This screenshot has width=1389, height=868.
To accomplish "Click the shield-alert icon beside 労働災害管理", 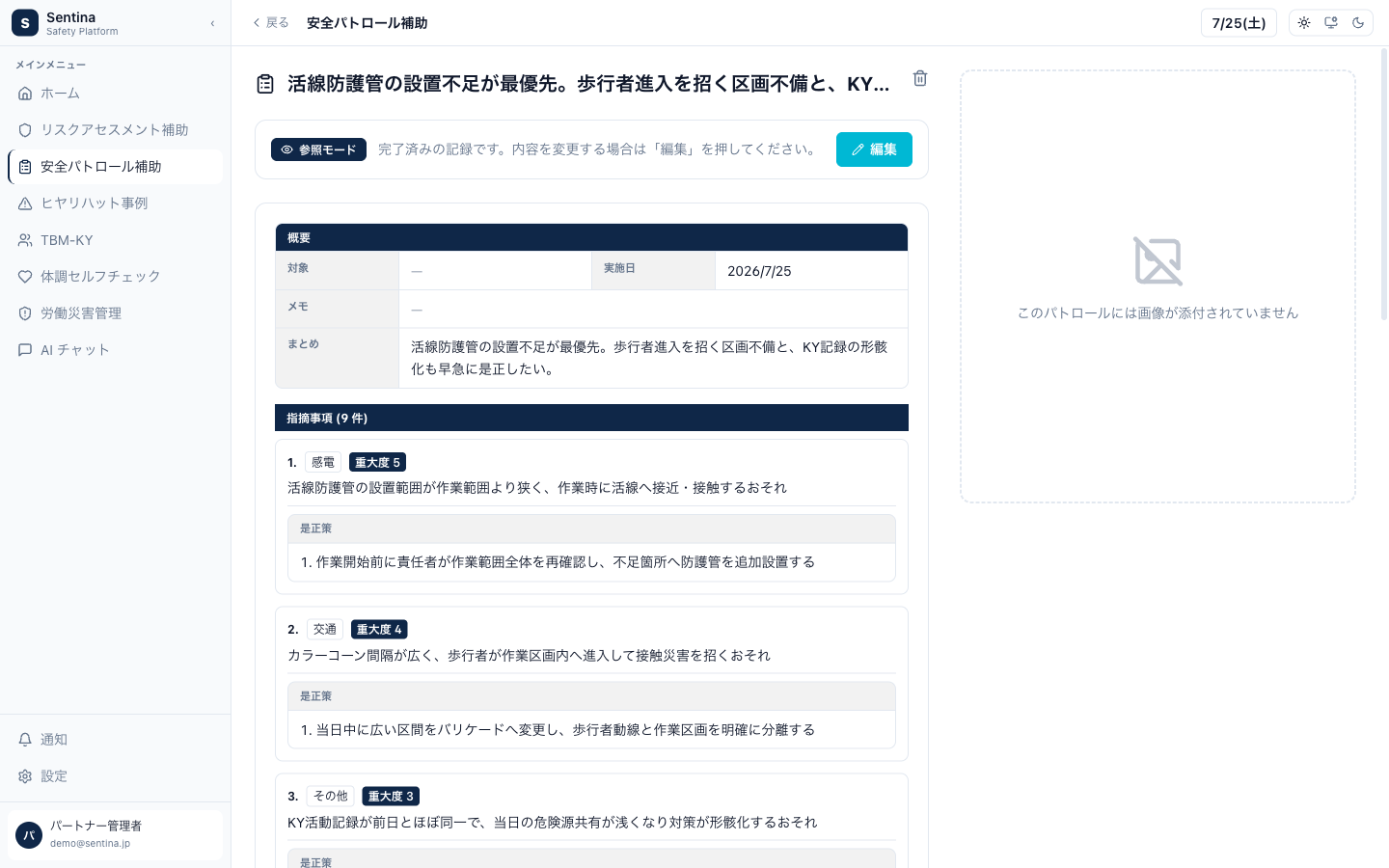I will pos(25,313).
